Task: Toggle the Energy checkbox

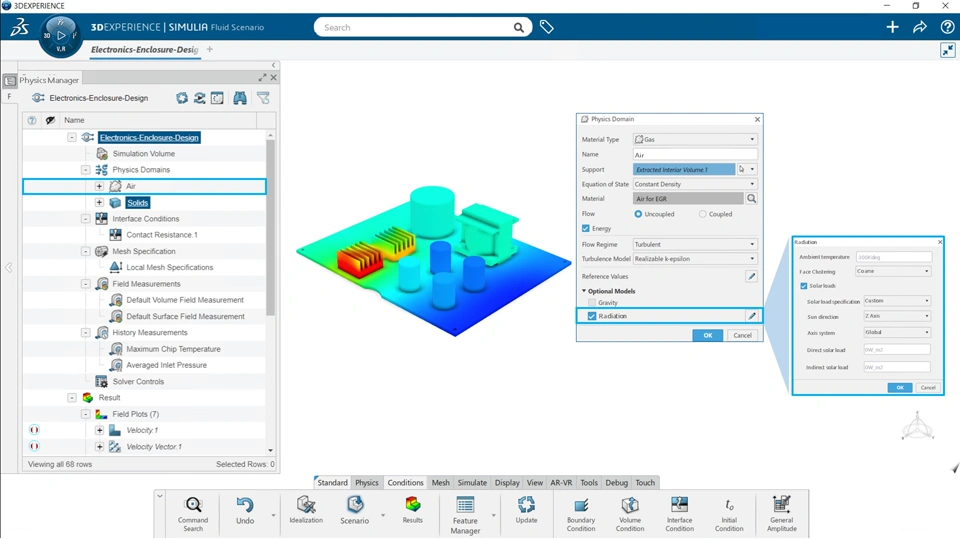Action: (x=586, y=228)
